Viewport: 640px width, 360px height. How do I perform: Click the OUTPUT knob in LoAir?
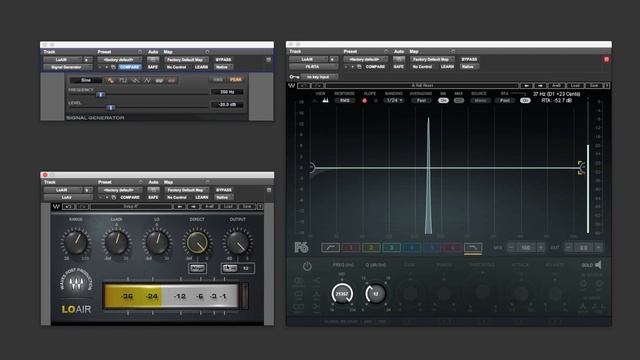[x=238, y=242]
